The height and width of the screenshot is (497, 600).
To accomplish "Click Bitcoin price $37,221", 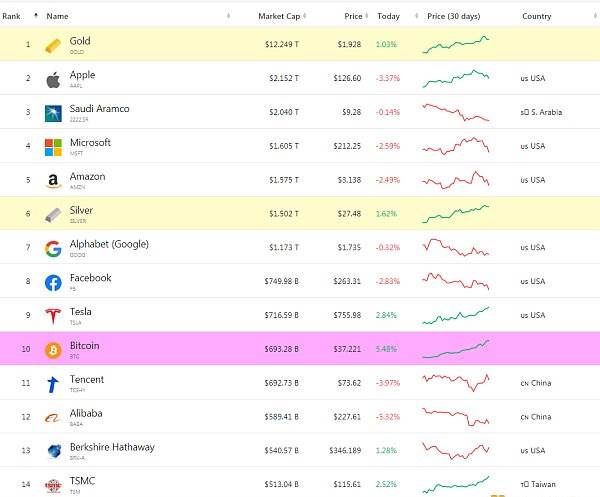I will pyautogui.click(x=347, y=349).
